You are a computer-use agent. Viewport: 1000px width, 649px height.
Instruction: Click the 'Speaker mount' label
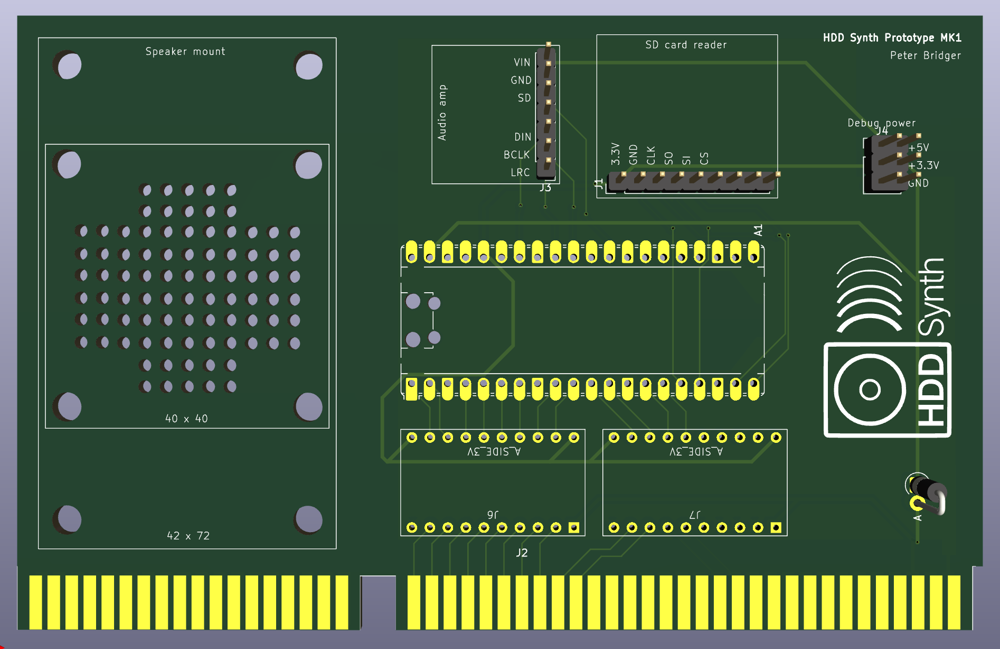pyautogui.click(x=185, y=52)
